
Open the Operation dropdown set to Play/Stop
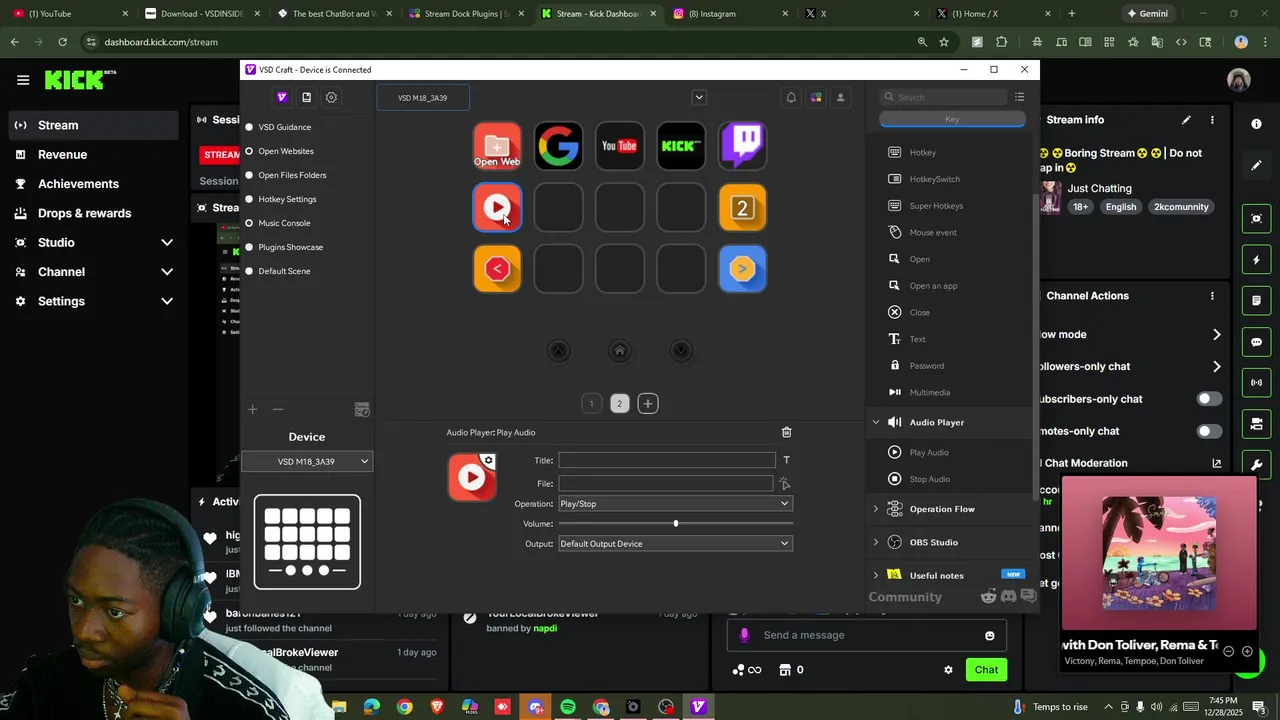click(x=675, y=504)
